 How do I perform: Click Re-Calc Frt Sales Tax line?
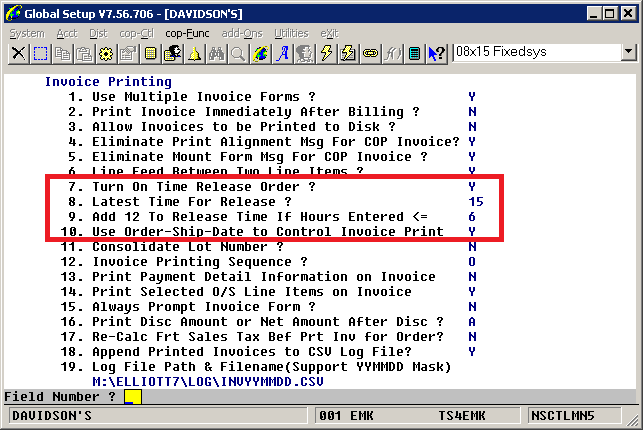(269, 337)
